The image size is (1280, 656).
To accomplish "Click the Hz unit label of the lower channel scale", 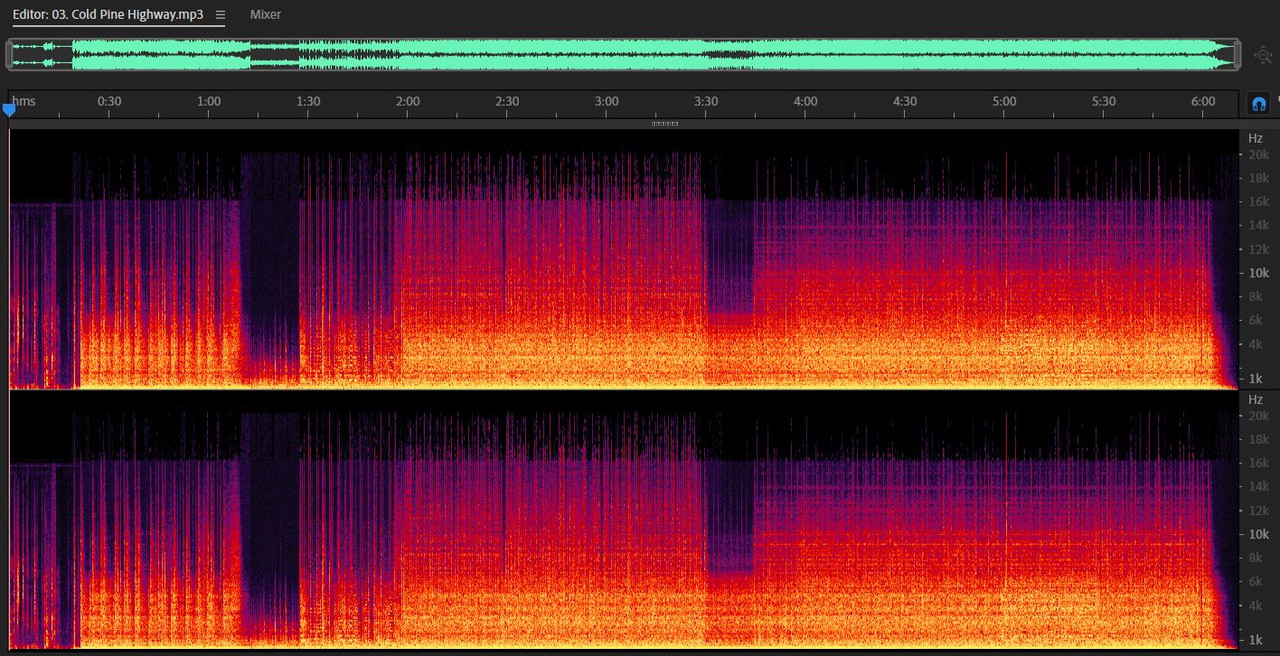I will point(1255,399).
